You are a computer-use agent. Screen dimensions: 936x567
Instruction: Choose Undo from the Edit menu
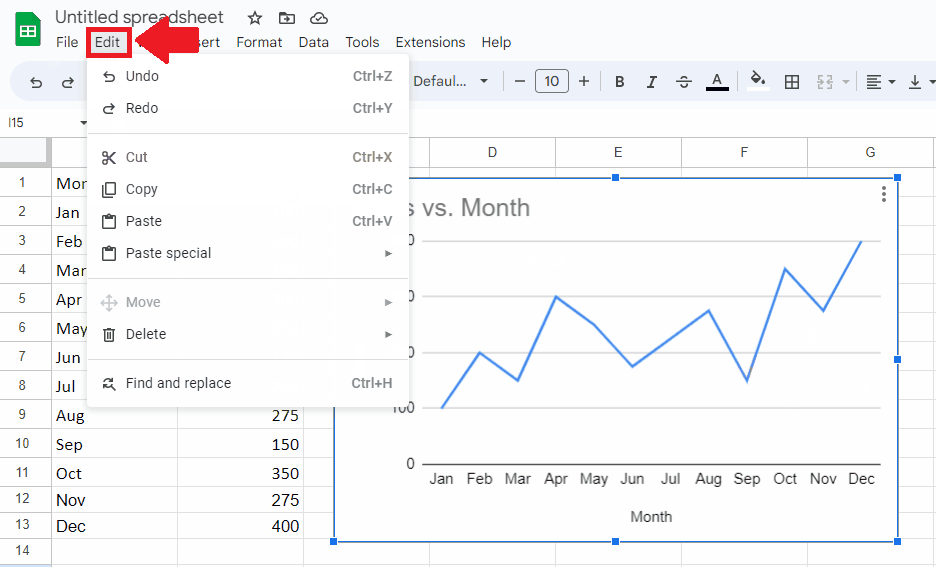pyautogui.click(x=247, y=76)
